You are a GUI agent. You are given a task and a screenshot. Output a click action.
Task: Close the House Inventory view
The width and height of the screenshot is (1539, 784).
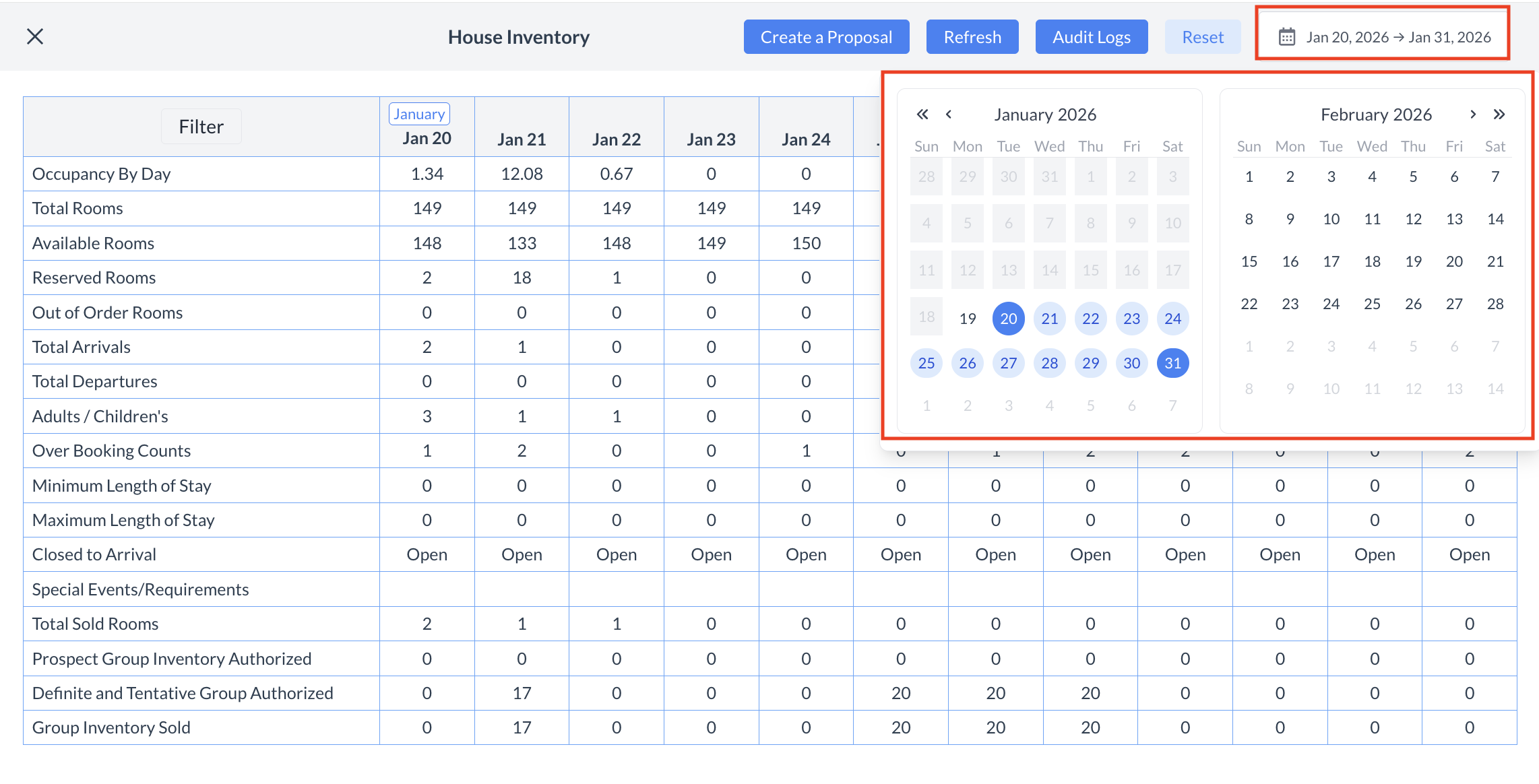click(x=34, y=36)
